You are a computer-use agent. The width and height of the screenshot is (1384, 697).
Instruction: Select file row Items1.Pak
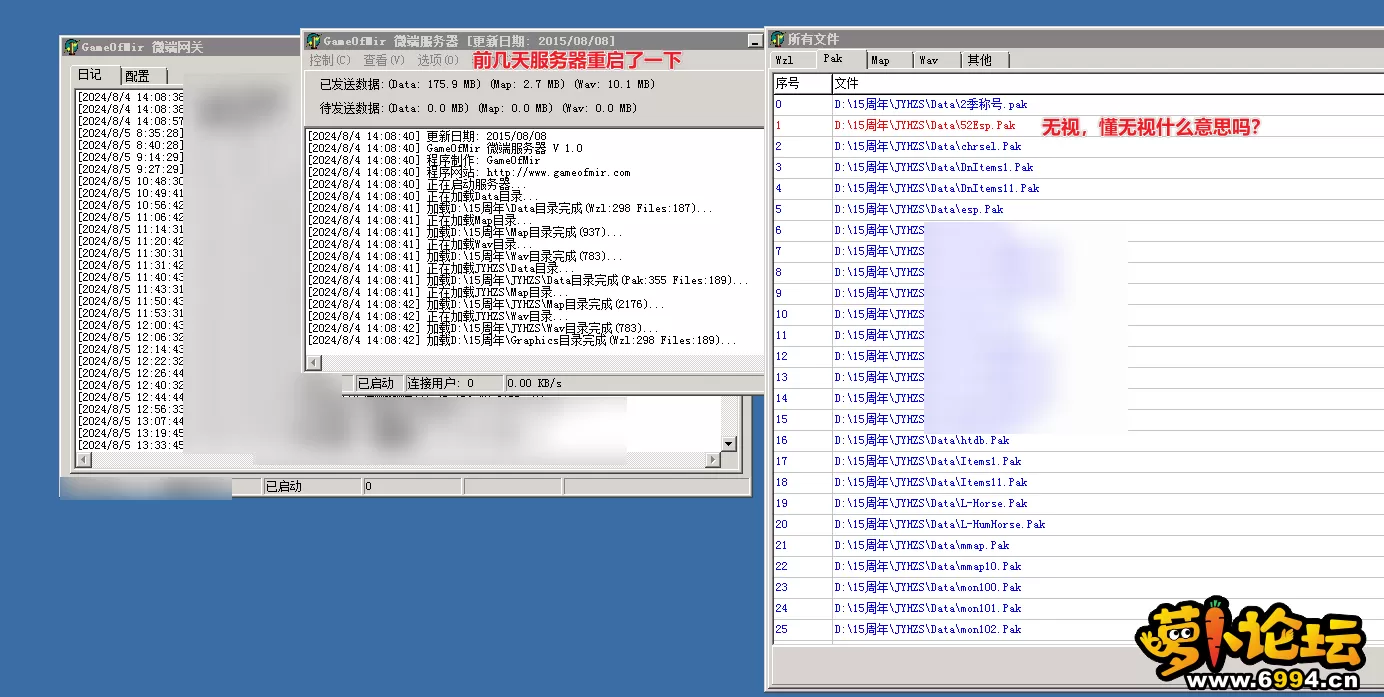pyautogui.click(x=1078, y=461)
